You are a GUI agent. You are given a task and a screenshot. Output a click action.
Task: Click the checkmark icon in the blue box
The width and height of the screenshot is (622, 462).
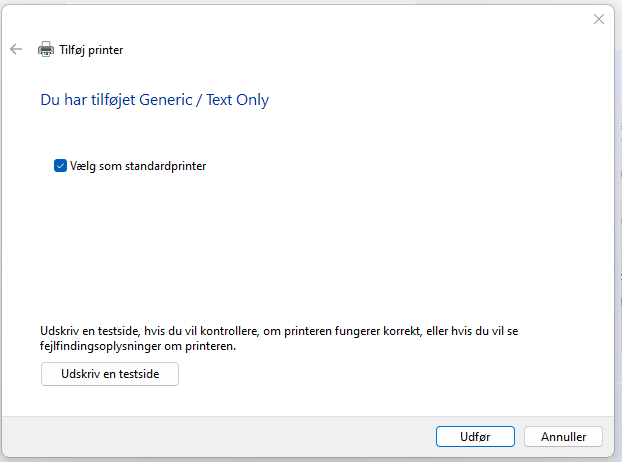[x=60, y=166]
